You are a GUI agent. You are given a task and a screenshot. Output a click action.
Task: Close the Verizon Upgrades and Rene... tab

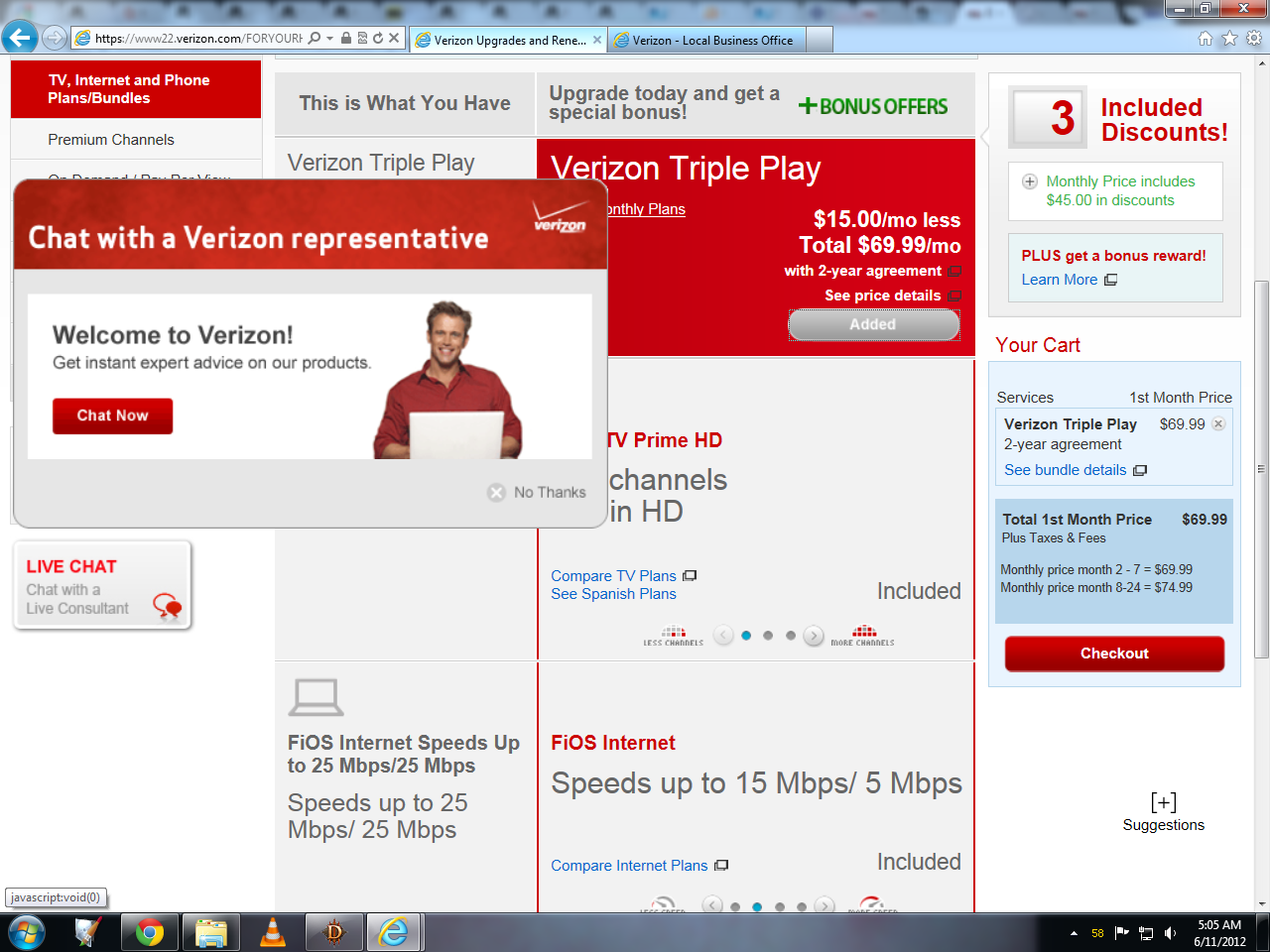pyautogui.click(x=597, y=40)
